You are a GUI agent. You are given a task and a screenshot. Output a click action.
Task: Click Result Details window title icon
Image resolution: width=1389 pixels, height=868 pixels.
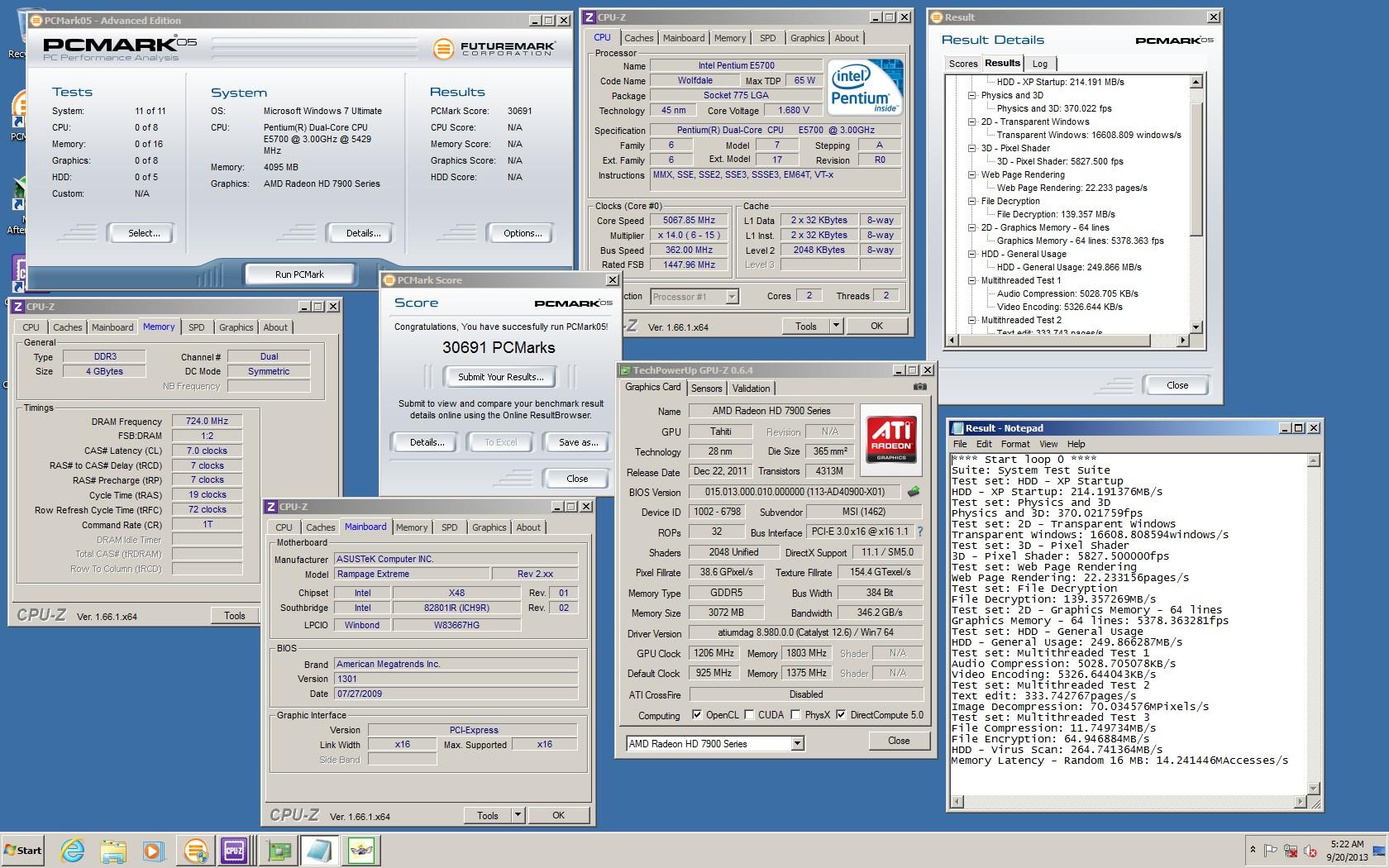tap(937, 17)
